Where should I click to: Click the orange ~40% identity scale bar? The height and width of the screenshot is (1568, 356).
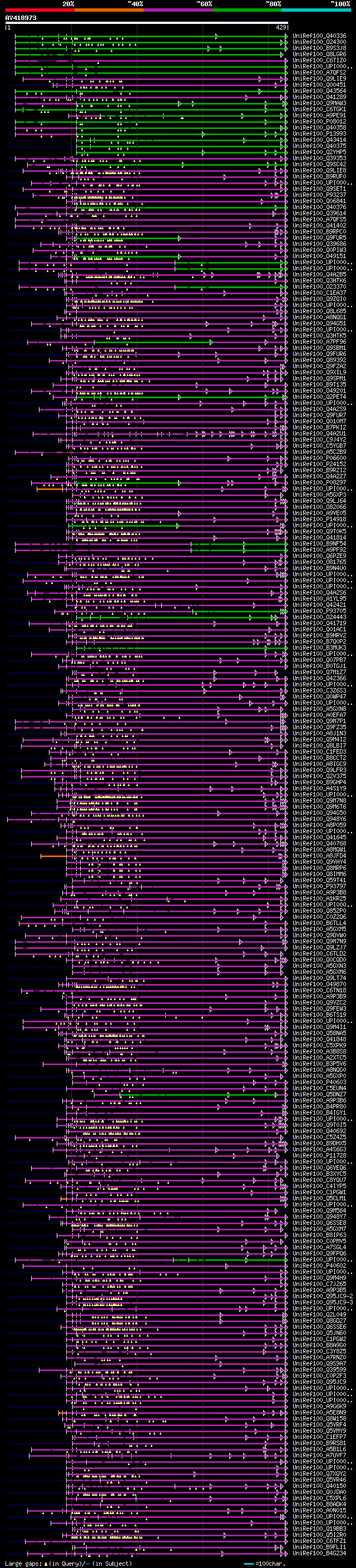109,10
